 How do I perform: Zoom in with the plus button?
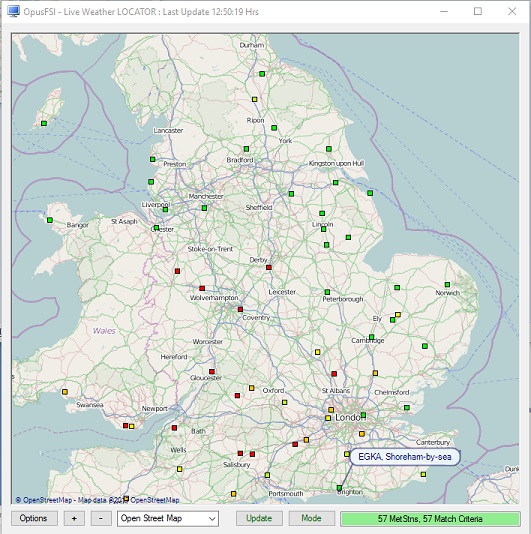(x=74, y=518)
